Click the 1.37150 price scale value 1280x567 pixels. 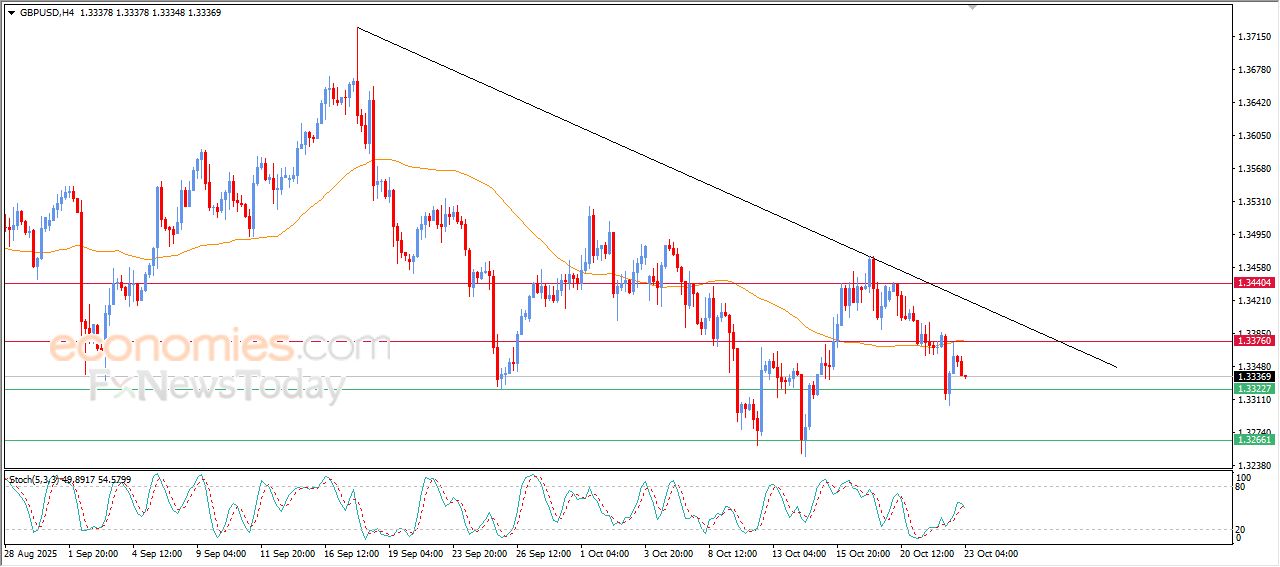pyautogui.click(x=1253, y=37)
